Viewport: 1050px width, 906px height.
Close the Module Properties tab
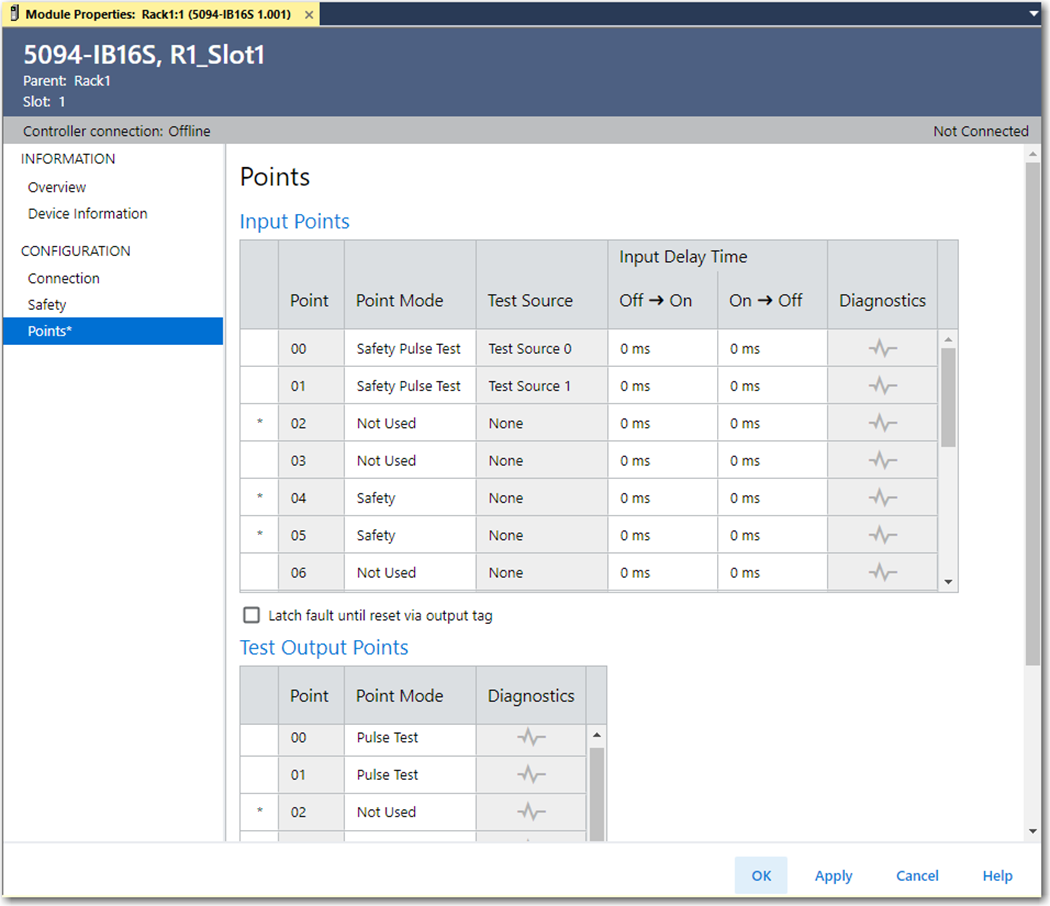309,15
